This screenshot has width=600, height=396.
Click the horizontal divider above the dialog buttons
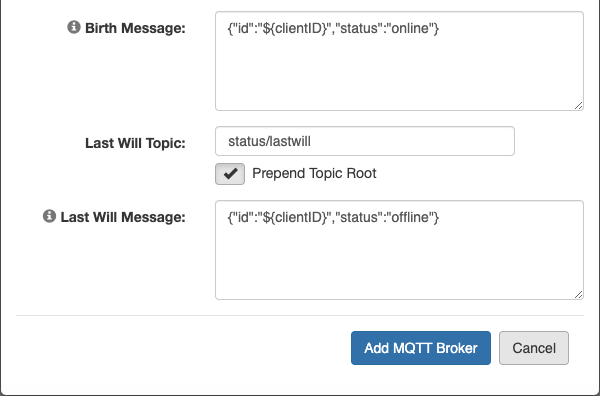pos(300,316)
